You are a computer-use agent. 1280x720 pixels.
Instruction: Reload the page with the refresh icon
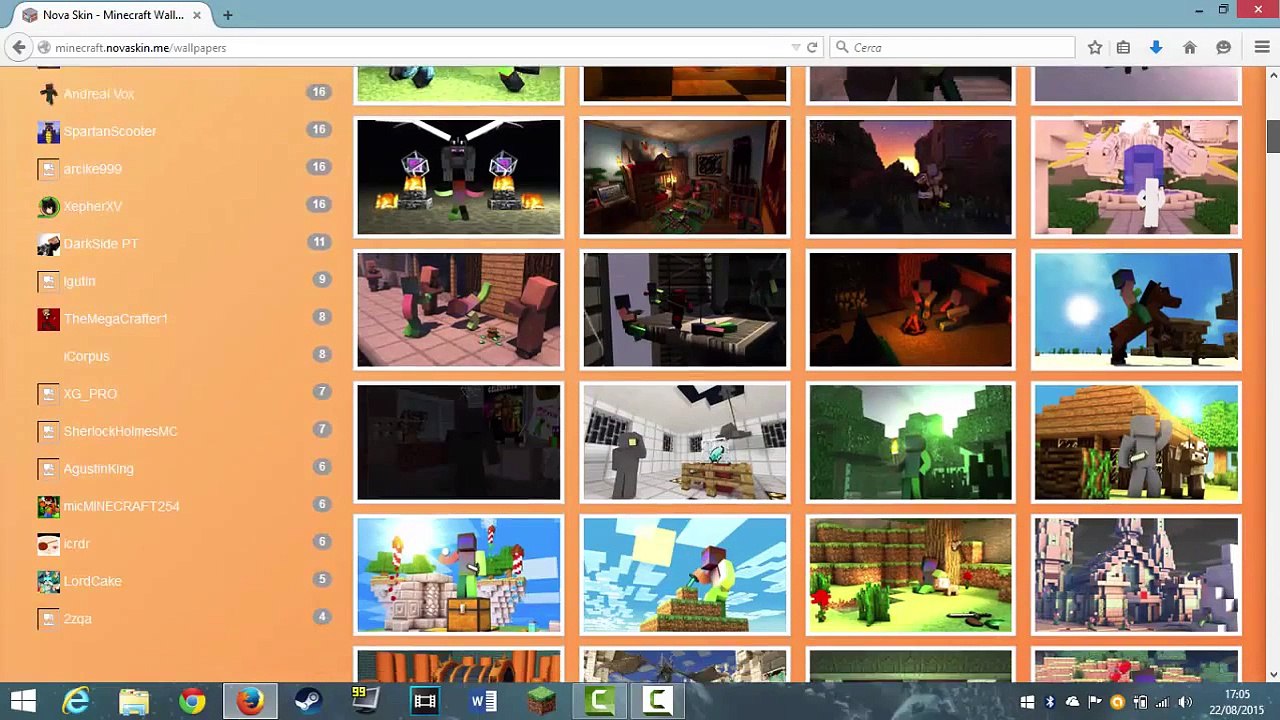[x=812, y=47]
